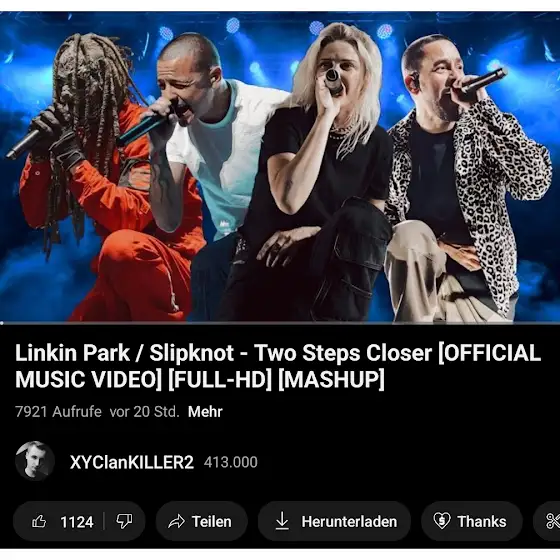Click the Linkin Park / Slipknot video title

(278, 366)
